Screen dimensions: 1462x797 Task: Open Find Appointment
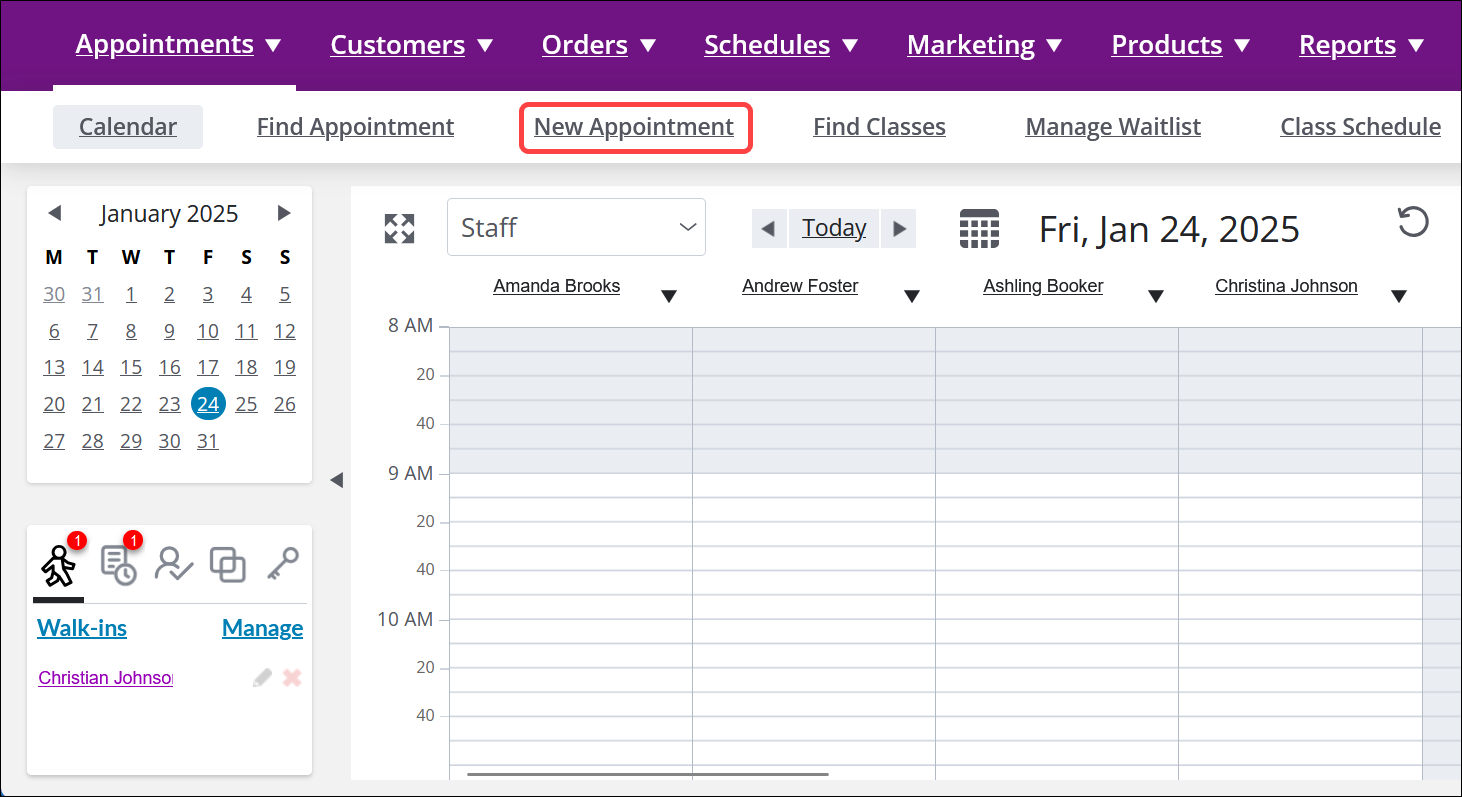(355, 127)
